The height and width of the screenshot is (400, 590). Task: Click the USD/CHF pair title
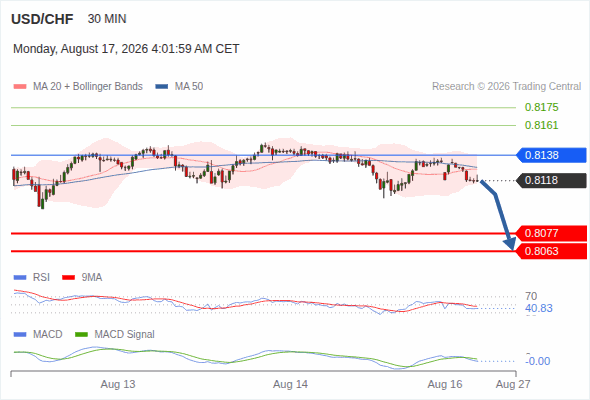(x=42, y=19)
